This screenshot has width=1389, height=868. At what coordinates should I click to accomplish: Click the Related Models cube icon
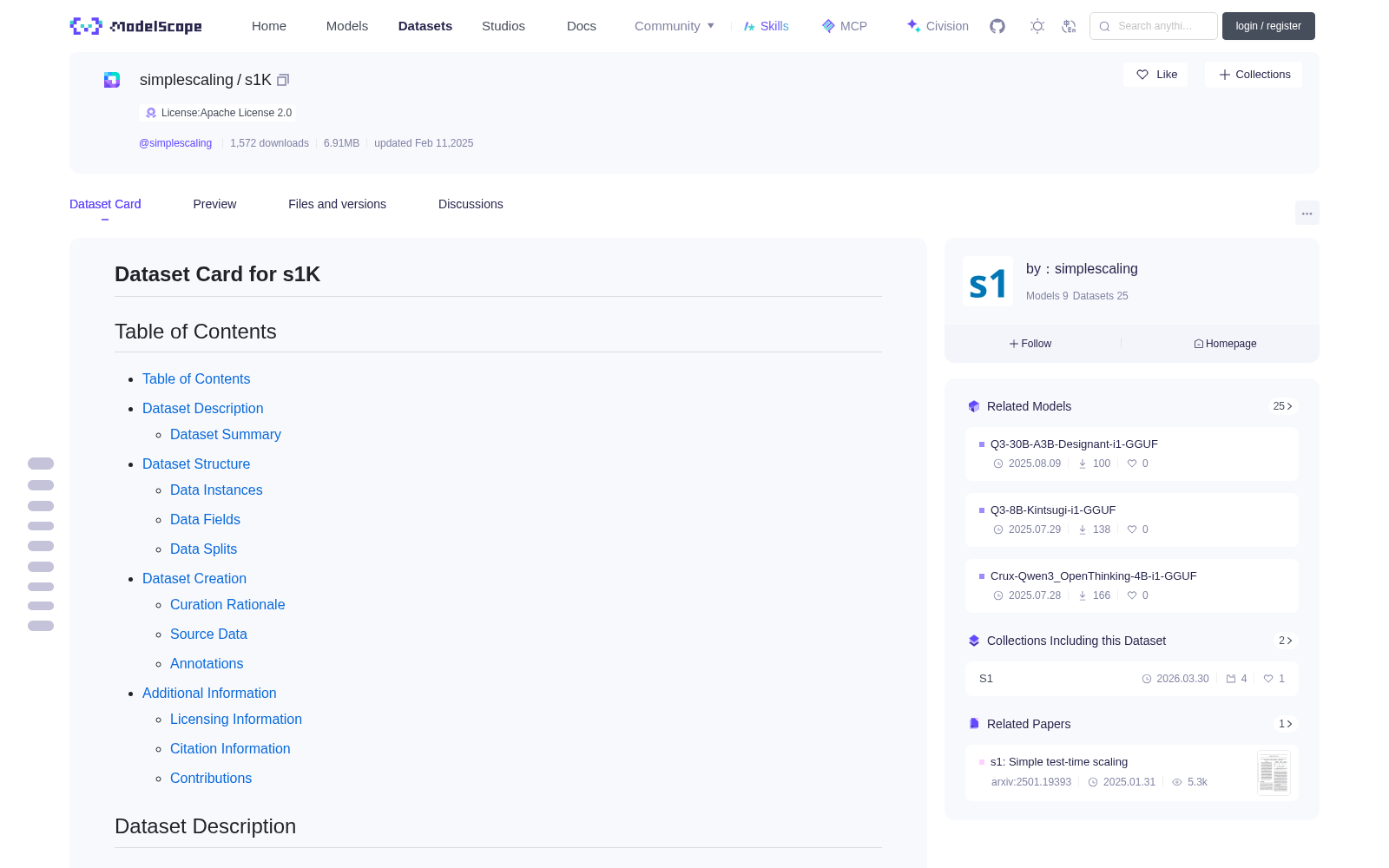(974, 406)
